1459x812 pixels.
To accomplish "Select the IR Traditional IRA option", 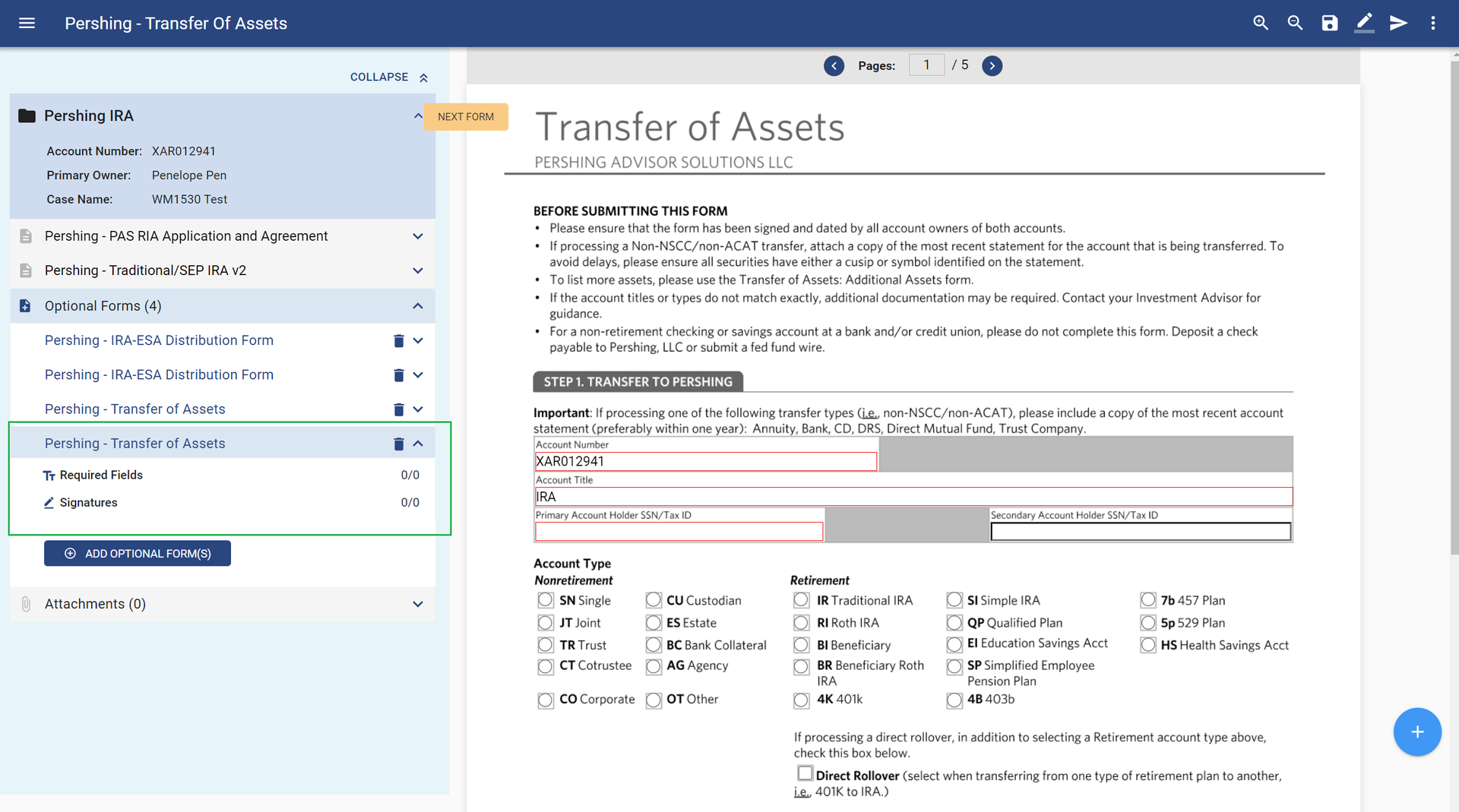I will pyautogui.click(x=802, y=600).
